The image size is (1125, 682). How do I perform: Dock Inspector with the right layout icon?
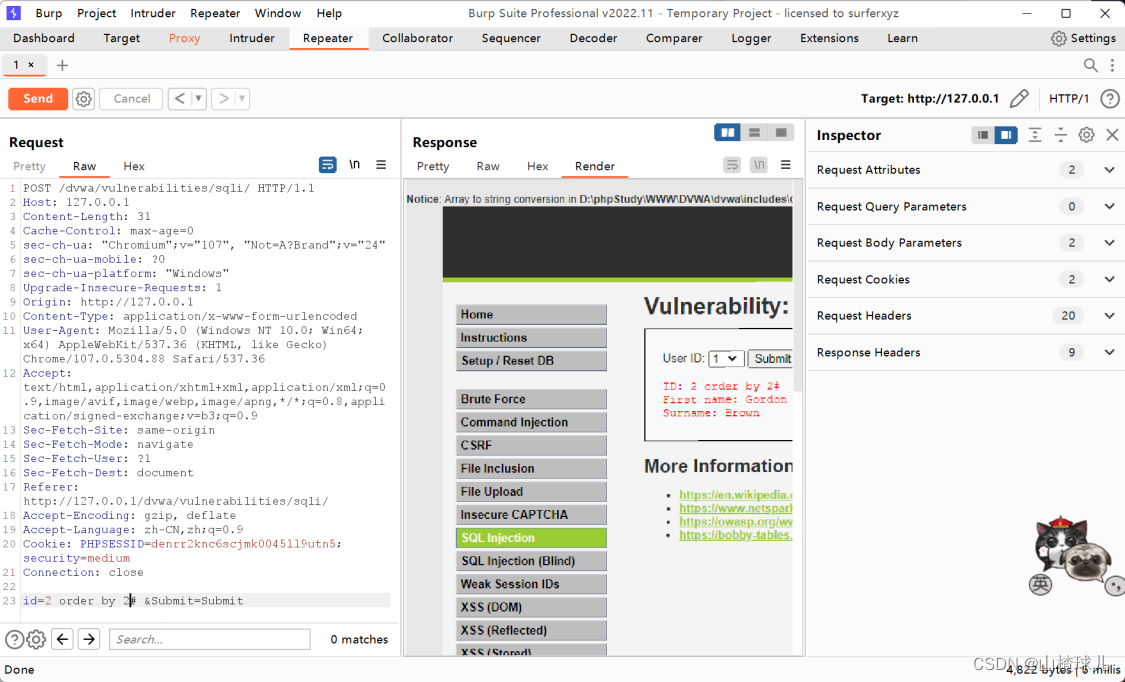tap(1006, 135)
